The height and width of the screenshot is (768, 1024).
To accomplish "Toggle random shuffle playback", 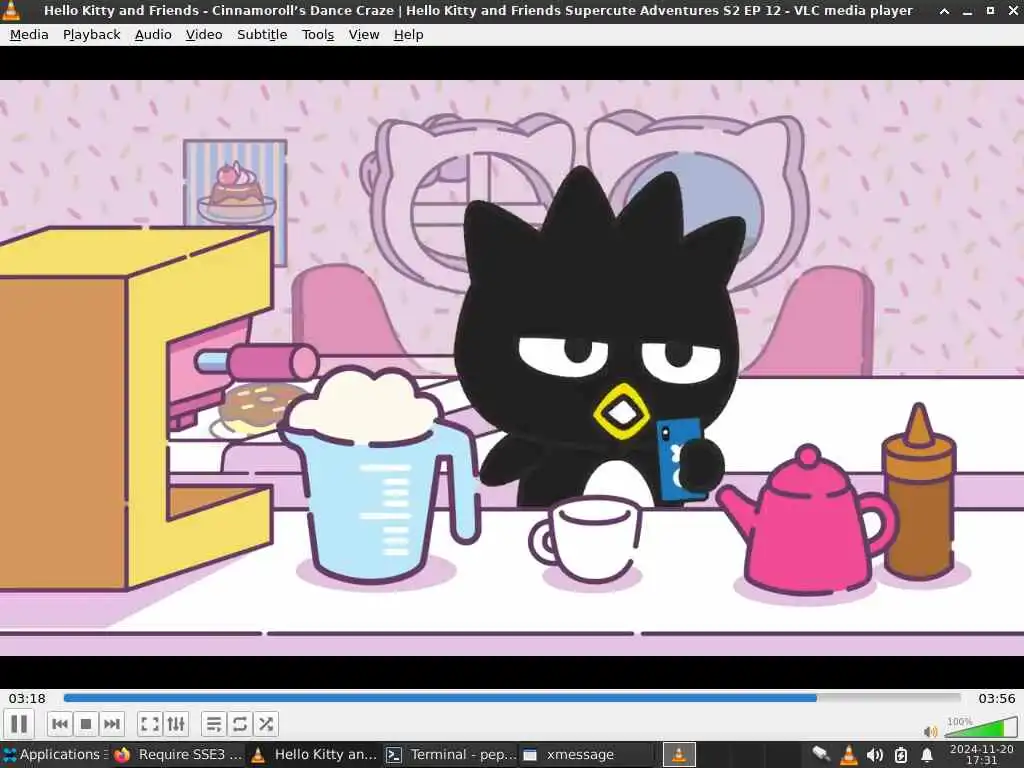I will point(266,724).
